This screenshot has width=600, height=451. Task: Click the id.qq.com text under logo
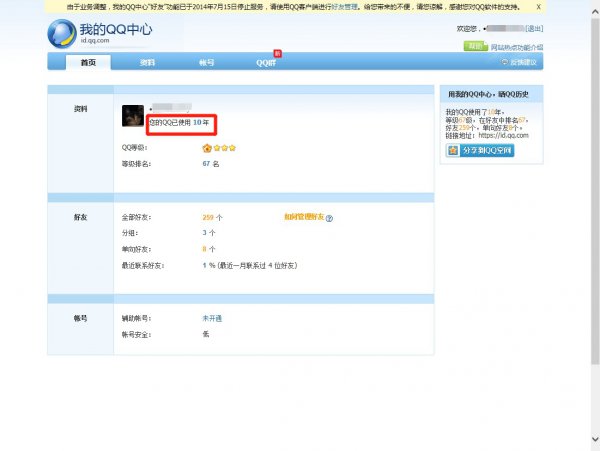(95, 40)
